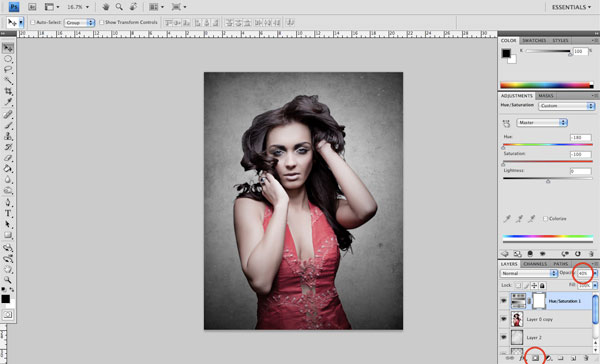Select the Pen tool

click(x=8, y=202)
